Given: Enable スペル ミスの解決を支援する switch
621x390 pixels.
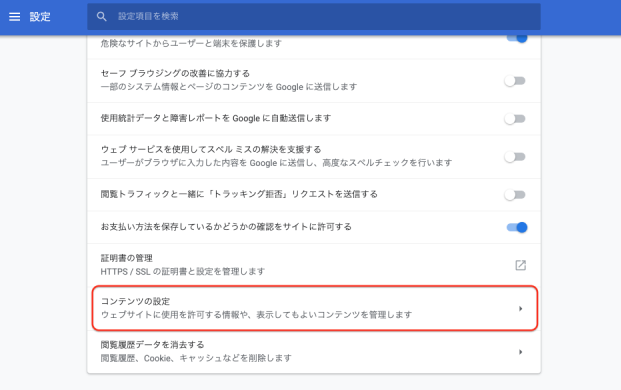Looking at the screenshot, I should (x=515, y=157).
